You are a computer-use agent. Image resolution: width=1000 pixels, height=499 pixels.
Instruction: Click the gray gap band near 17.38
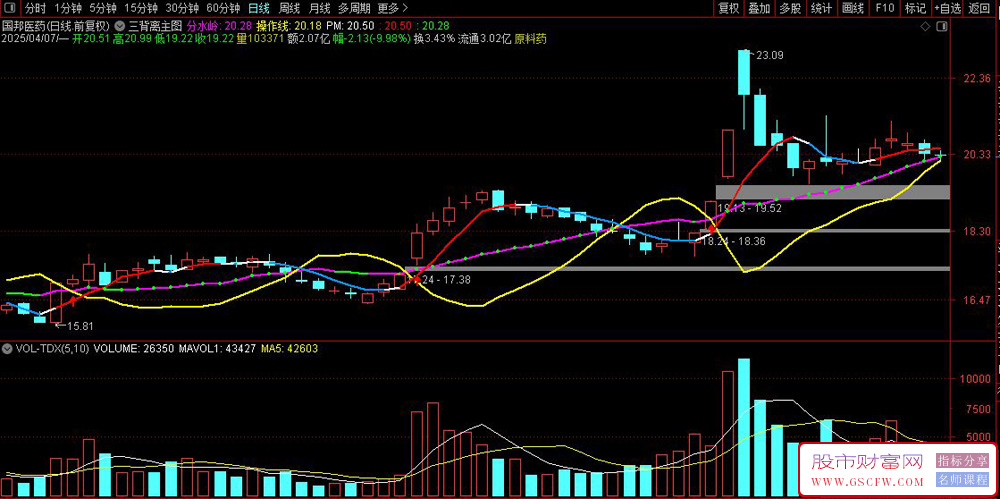[677, 269]
